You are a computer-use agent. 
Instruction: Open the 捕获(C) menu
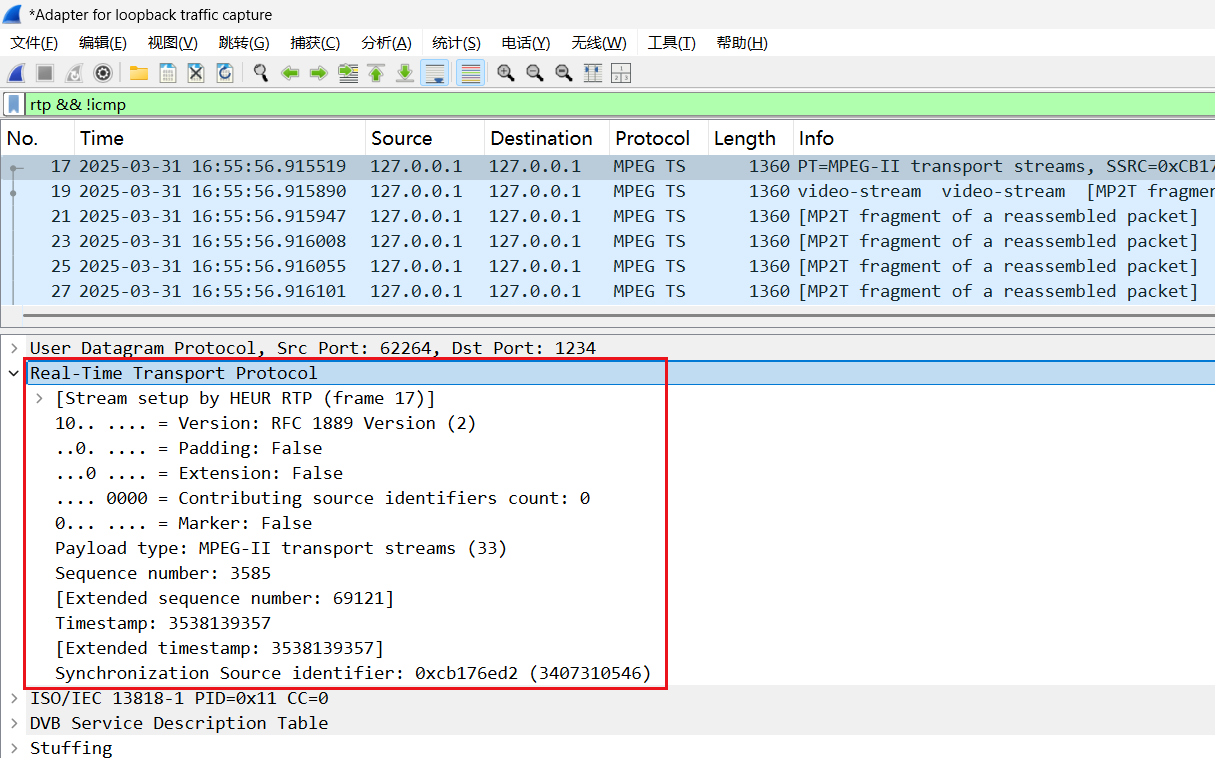pyautogui.click(x=315, y=43)
